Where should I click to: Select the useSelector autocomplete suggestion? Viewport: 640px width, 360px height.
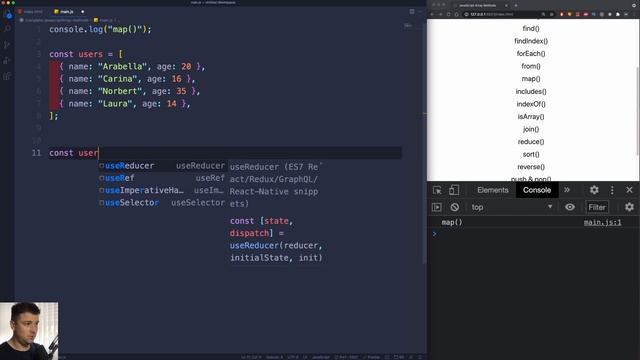162,202
